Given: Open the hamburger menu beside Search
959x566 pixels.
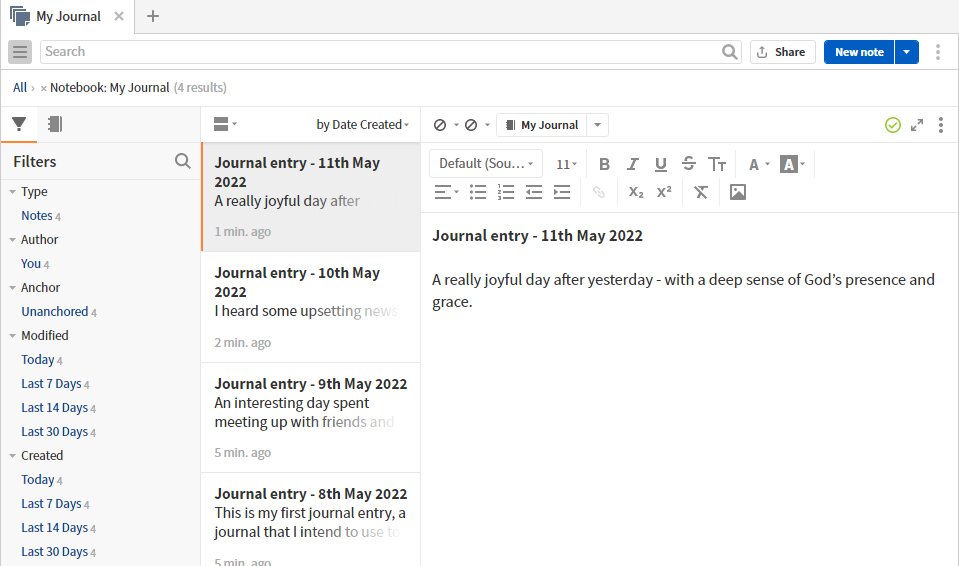Looking at the screenshot, I should tap(20, 52).
